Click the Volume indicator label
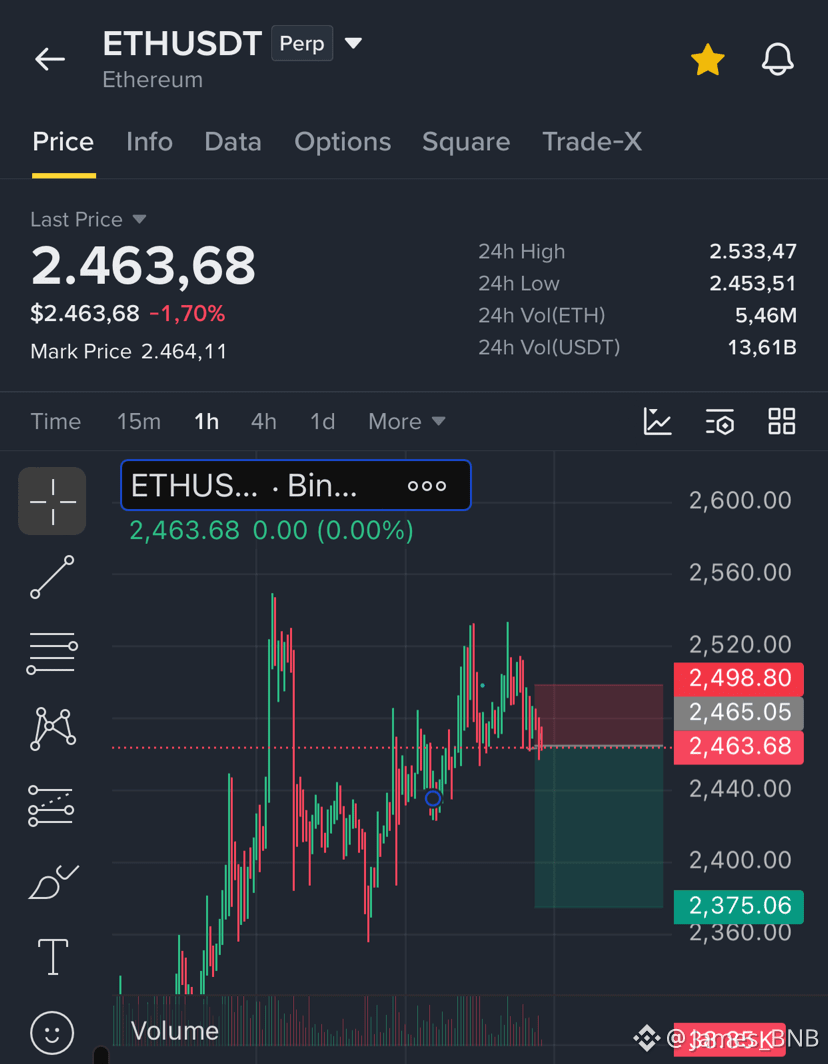 pyautogui.click(x=174, y=1031)
